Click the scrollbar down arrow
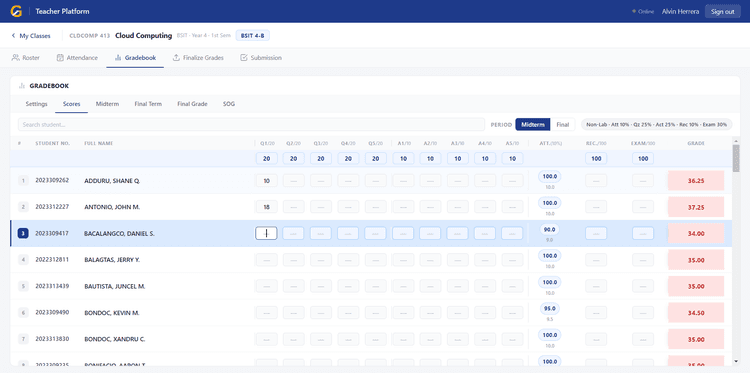The image size is (750, 373). [736, 362]
